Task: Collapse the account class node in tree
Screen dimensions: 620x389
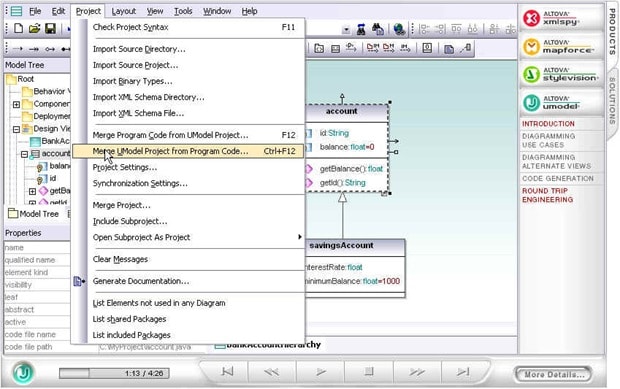Action: pyautogui.click(x=25, y=154)
